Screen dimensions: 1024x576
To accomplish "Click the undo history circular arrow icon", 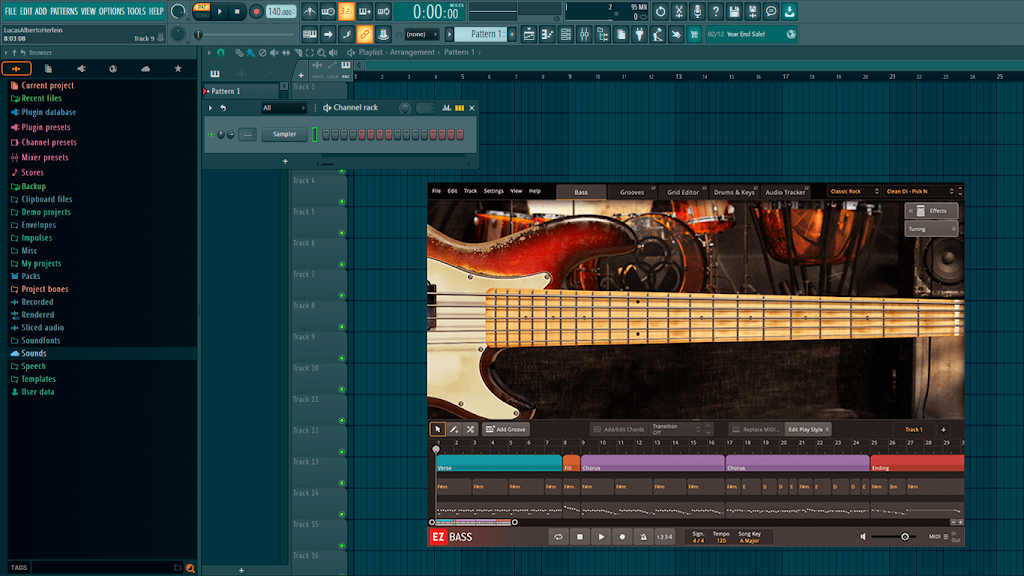I will click(660, 11).
